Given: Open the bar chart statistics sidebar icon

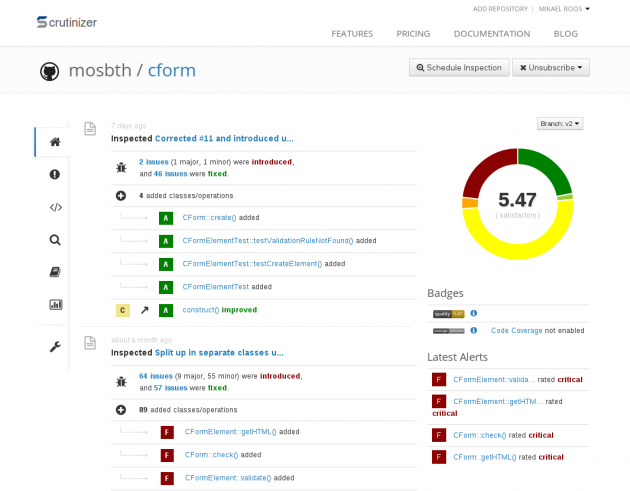Looking at the screenshot, I should coord(55,305).
